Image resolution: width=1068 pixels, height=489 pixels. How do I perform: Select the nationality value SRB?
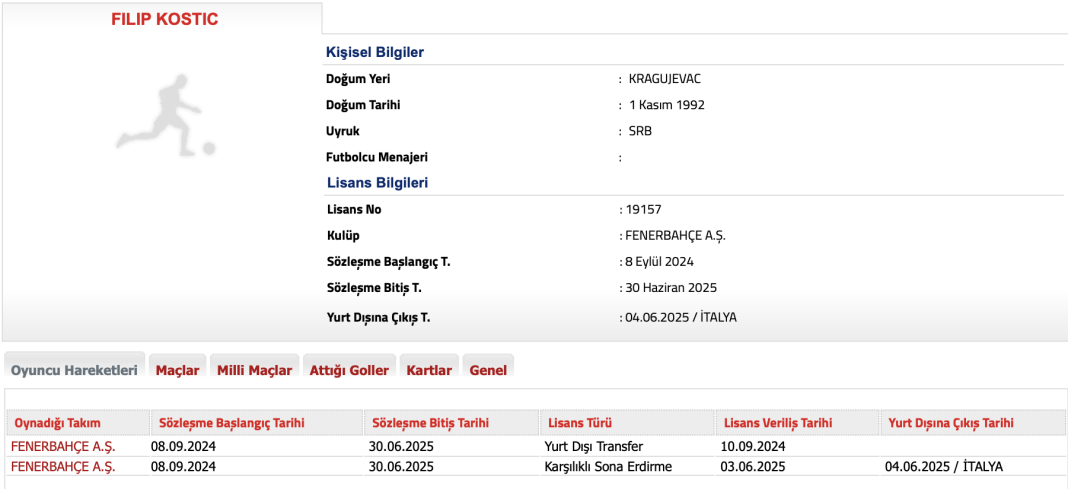(640, 131)
